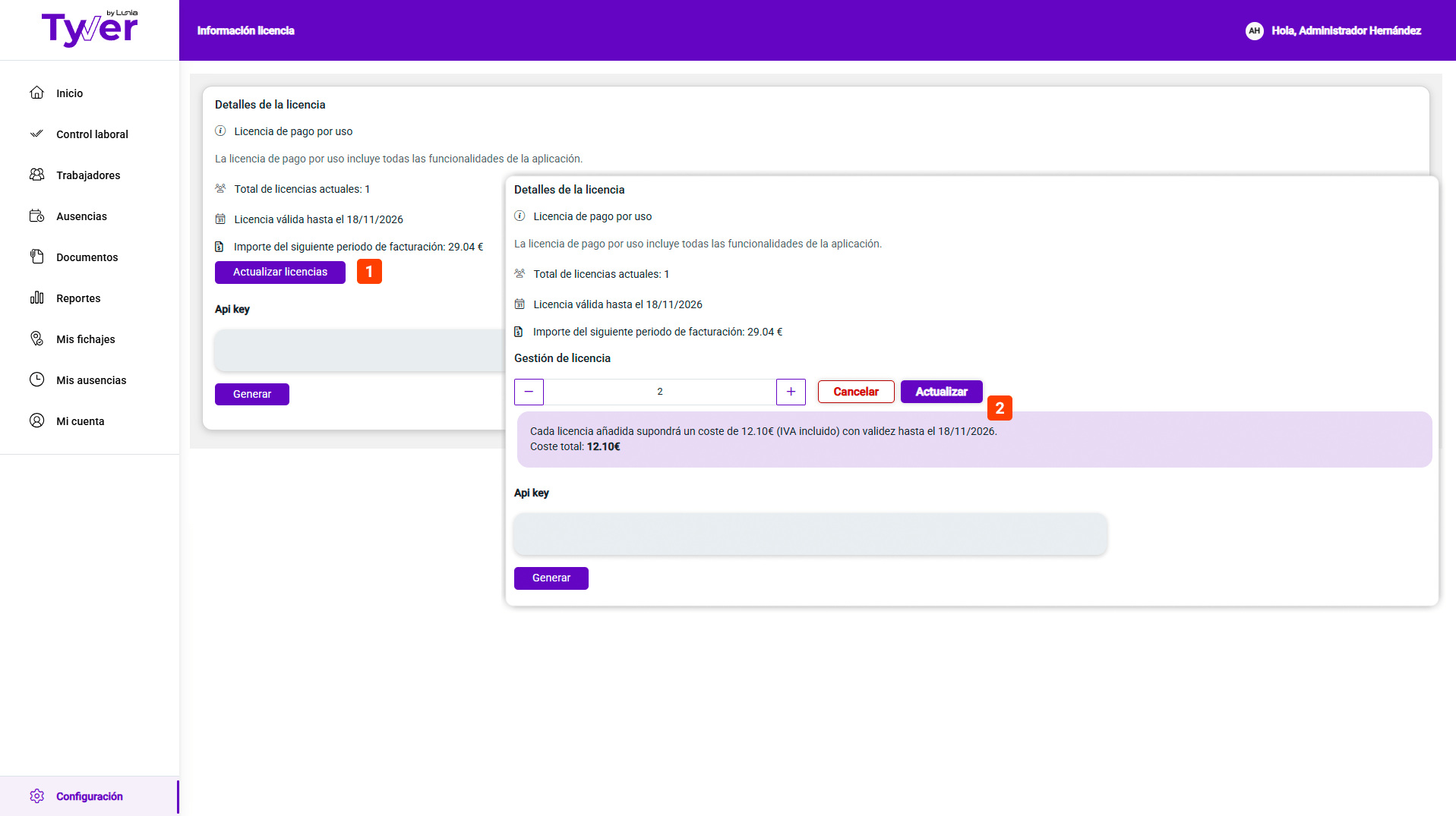Viewport: 1456px width, 816px height.
Task: Click the Ausencias calendar icon
Action: coord(36,216)
